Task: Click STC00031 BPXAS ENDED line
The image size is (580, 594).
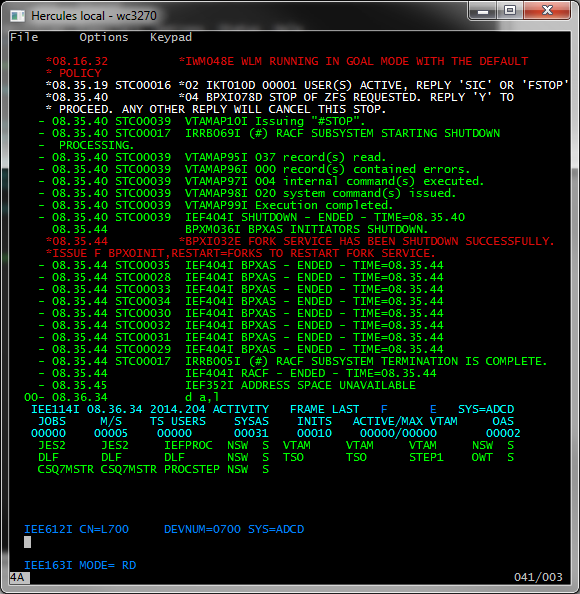Action: point(241,337)
